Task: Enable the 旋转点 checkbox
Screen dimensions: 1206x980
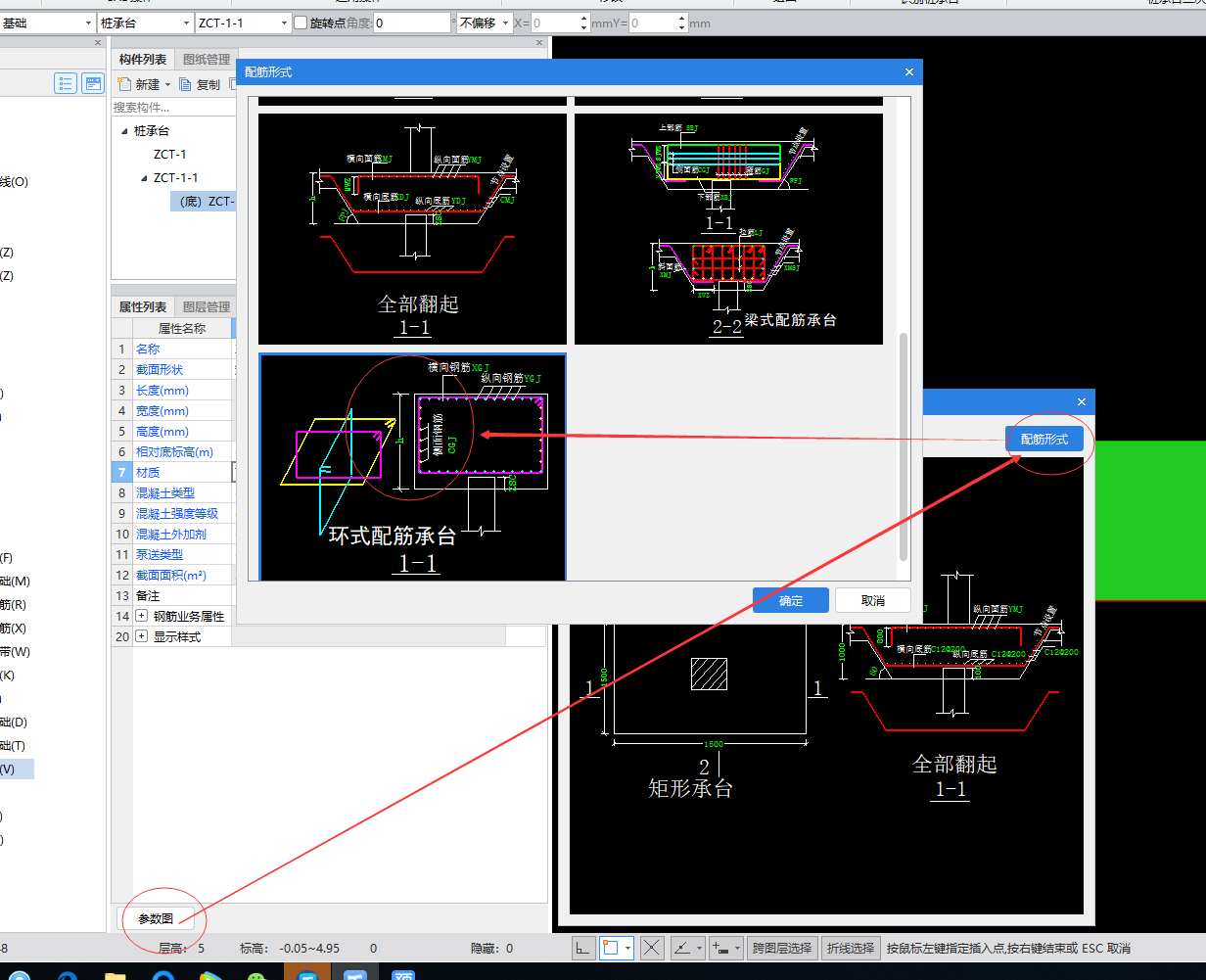Action: [301, 23]
